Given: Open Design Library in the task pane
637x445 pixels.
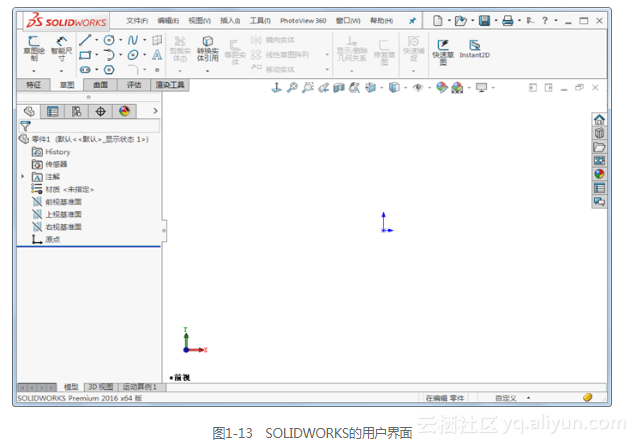Looking at the screenshot, I should [x=599, y=133].
